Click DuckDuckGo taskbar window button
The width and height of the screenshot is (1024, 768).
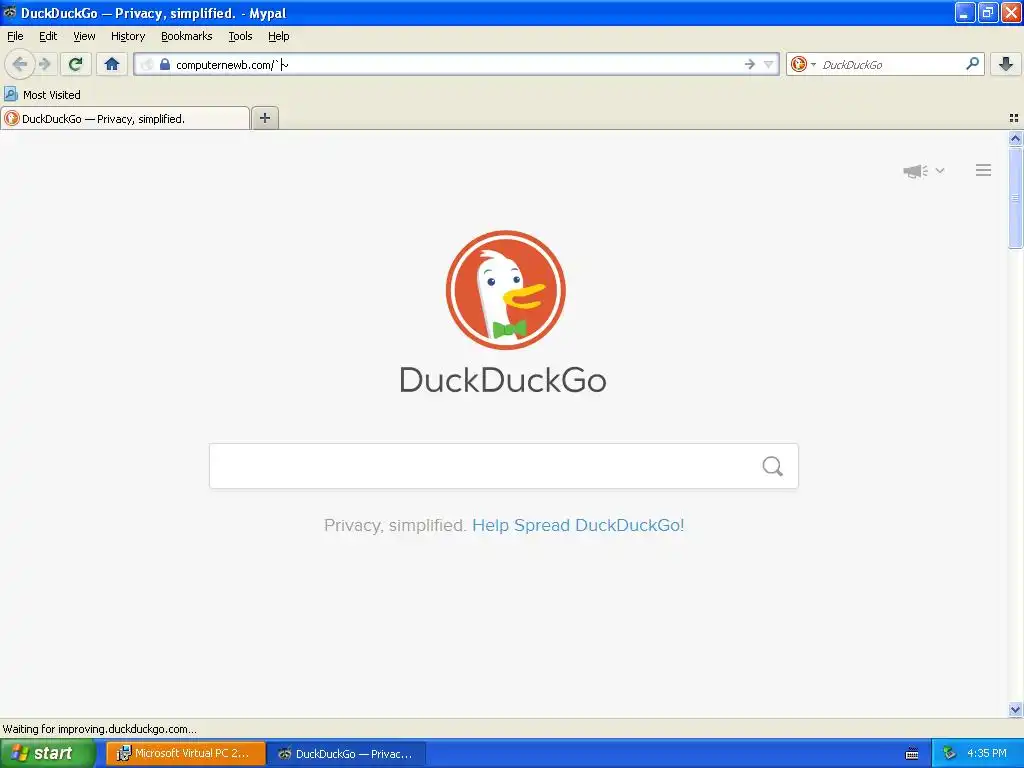tap(347, 754)
